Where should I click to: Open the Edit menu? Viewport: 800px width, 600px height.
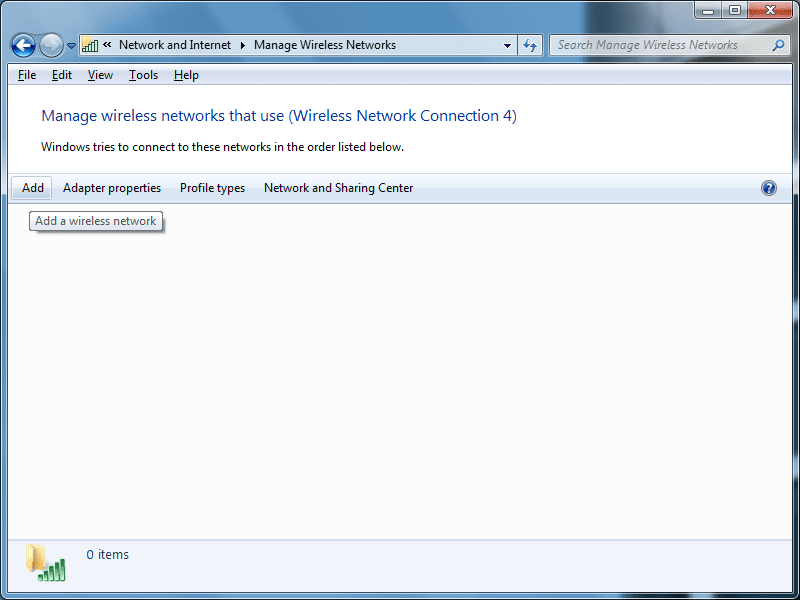coord(62,75)
